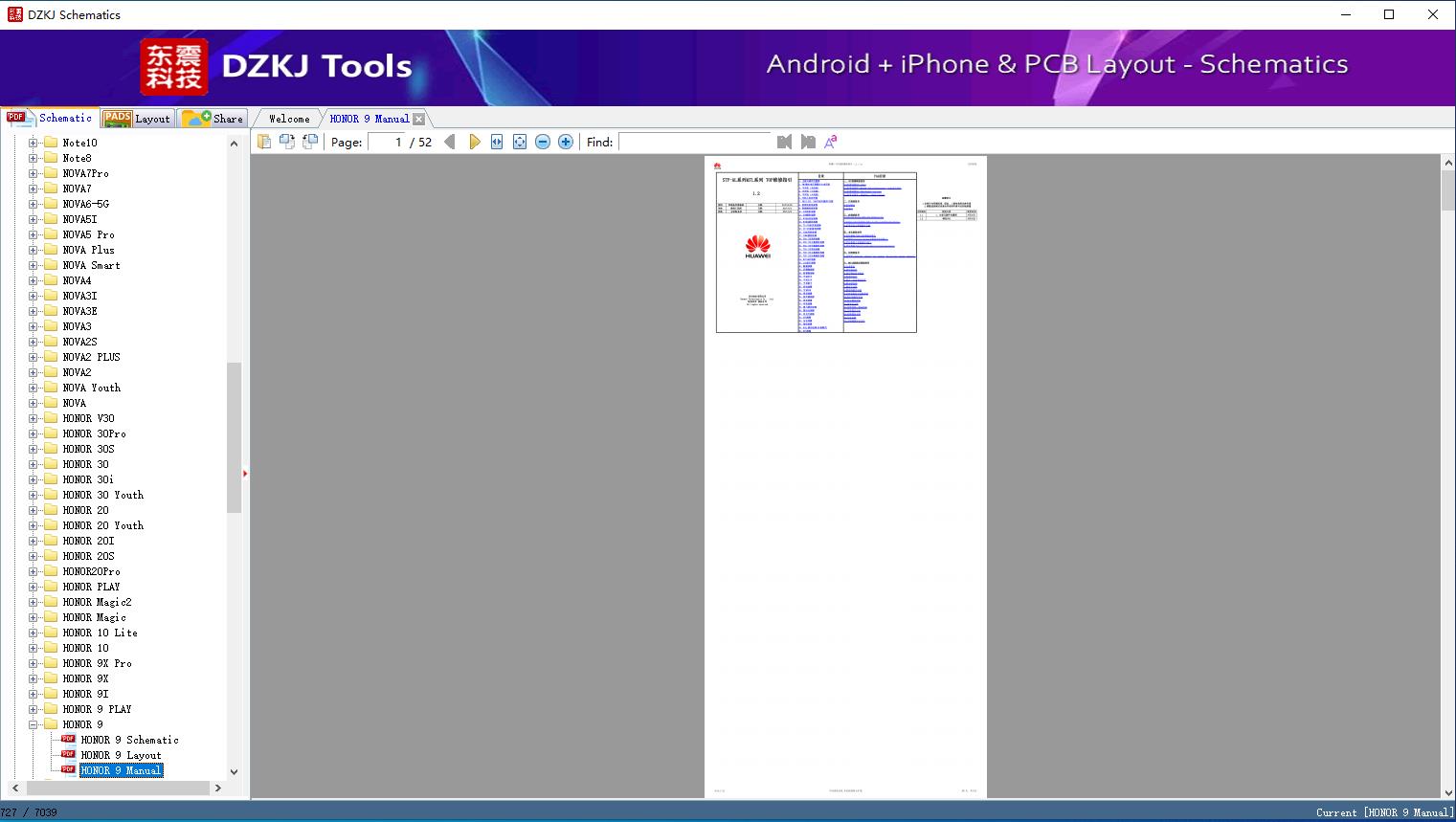
Task: Fit whole page in view icon
Action: pos(520,142)
